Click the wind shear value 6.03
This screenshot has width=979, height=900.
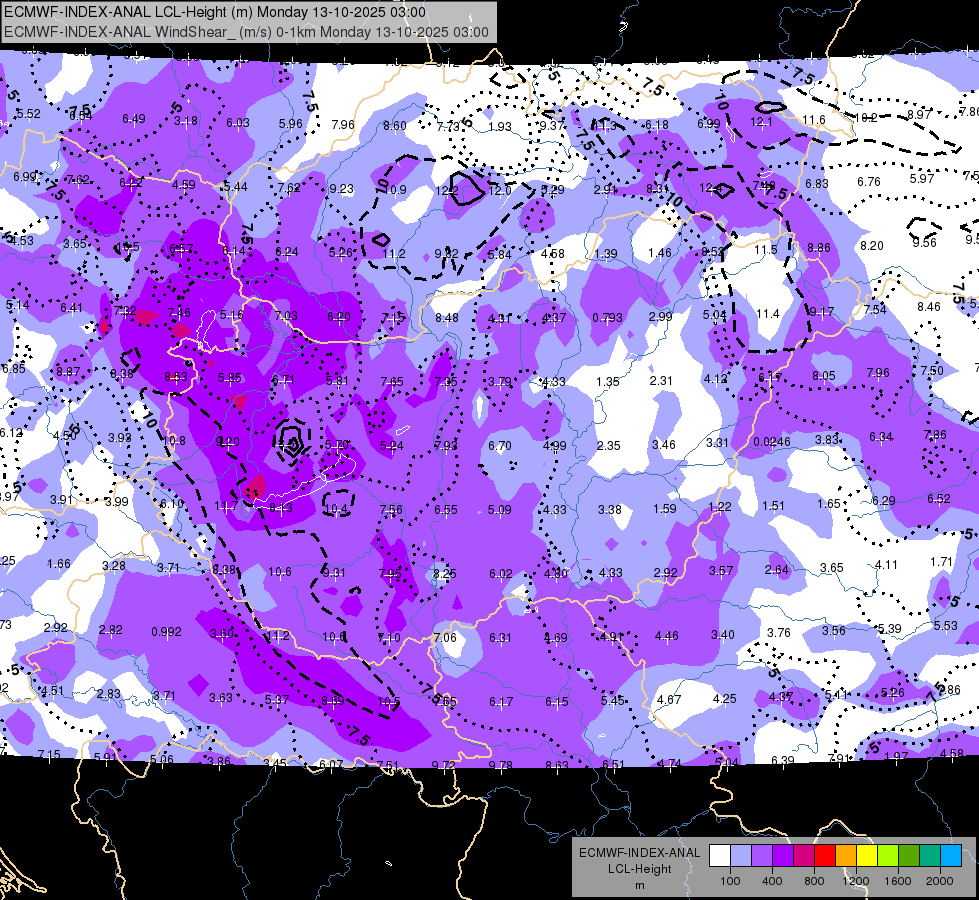pyautogui.click(x=238, y=122)
